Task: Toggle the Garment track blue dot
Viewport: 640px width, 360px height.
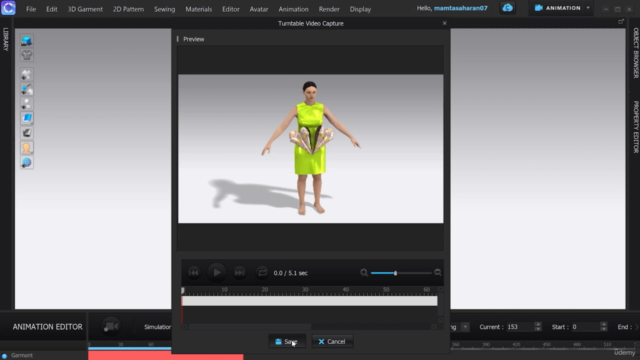Action: (4, 356)
